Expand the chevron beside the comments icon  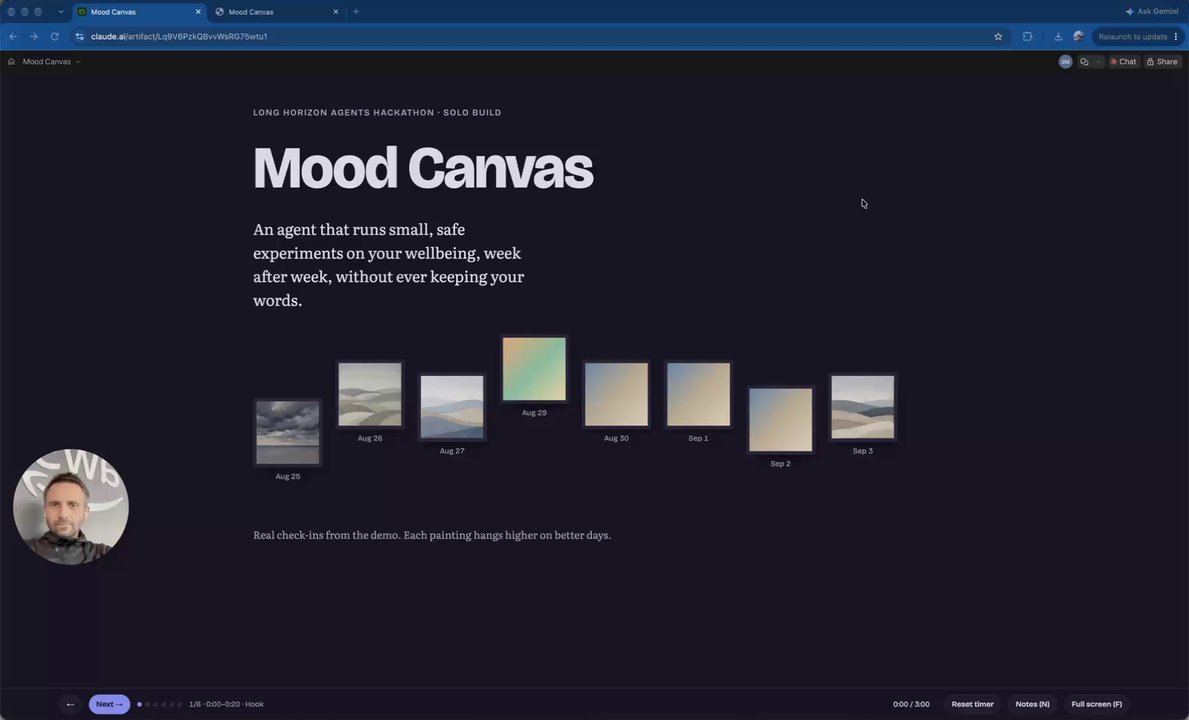[1097, 61]
